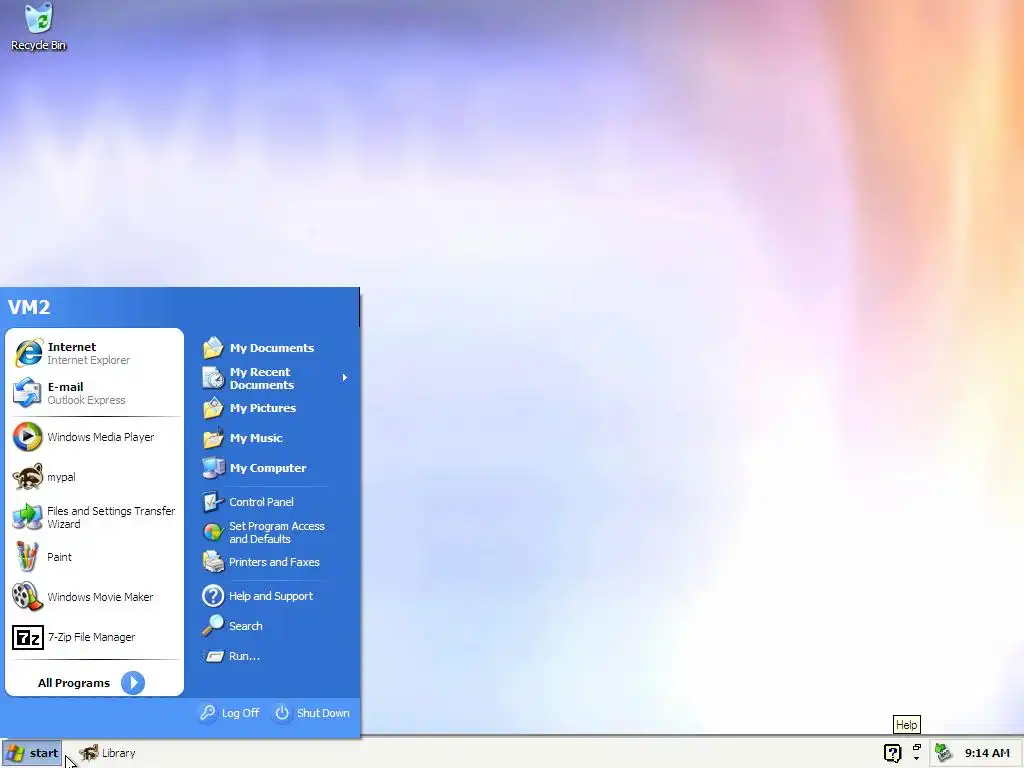Launch Windows Media Player

pyautogui.click(x=95, y=437)
